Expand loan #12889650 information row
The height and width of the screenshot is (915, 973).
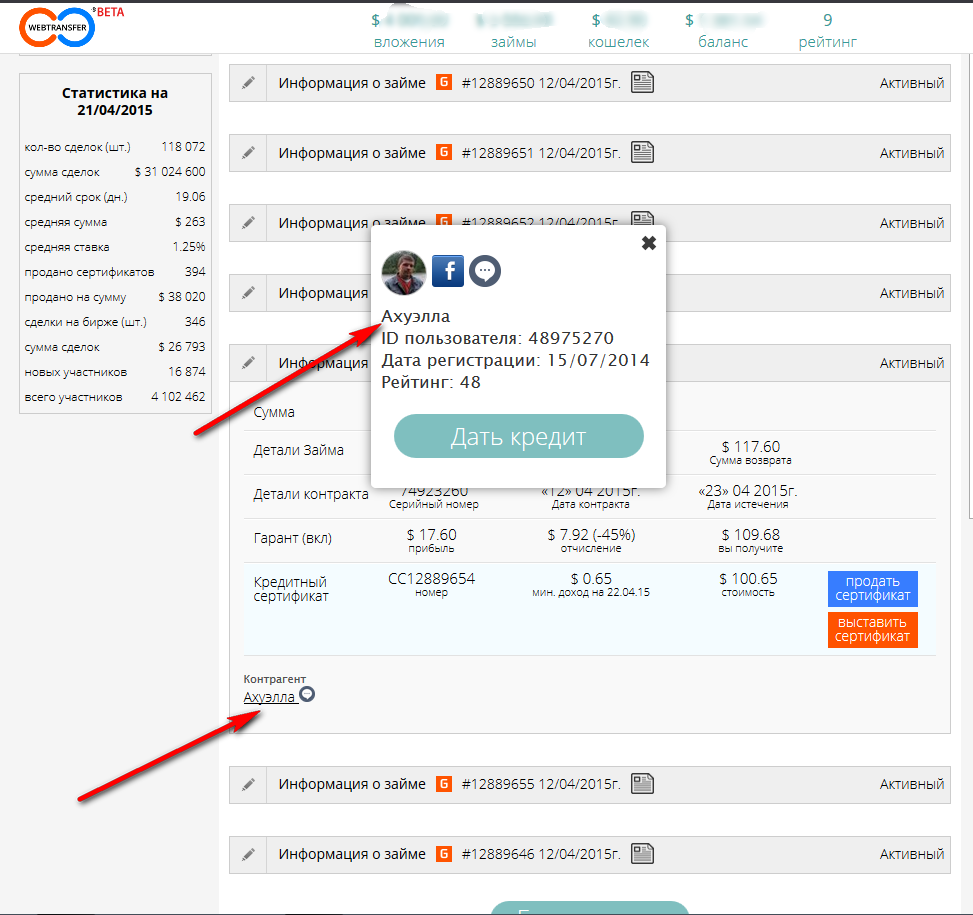coord(590,83)
